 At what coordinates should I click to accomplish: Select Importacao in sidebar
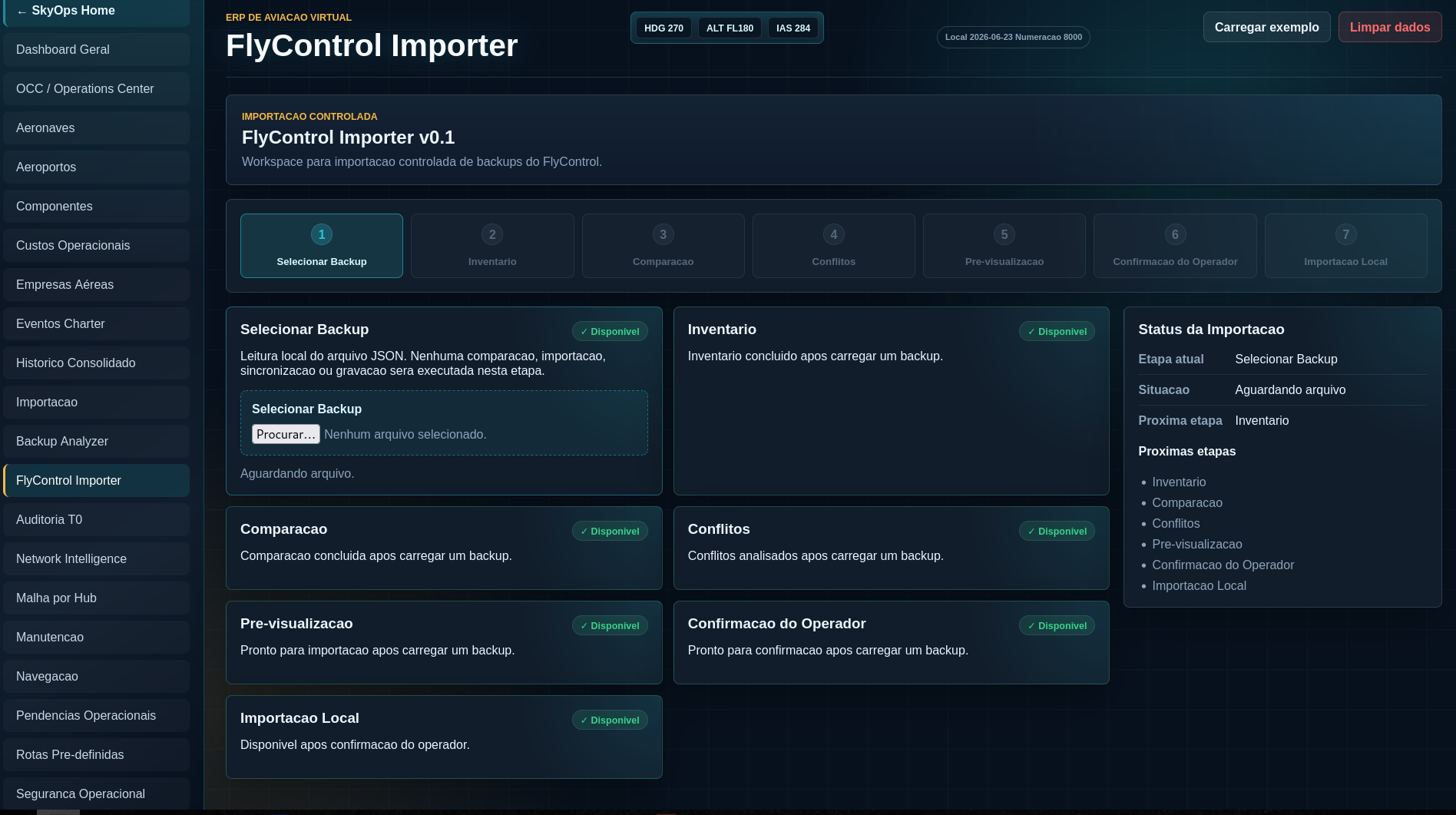97,402
